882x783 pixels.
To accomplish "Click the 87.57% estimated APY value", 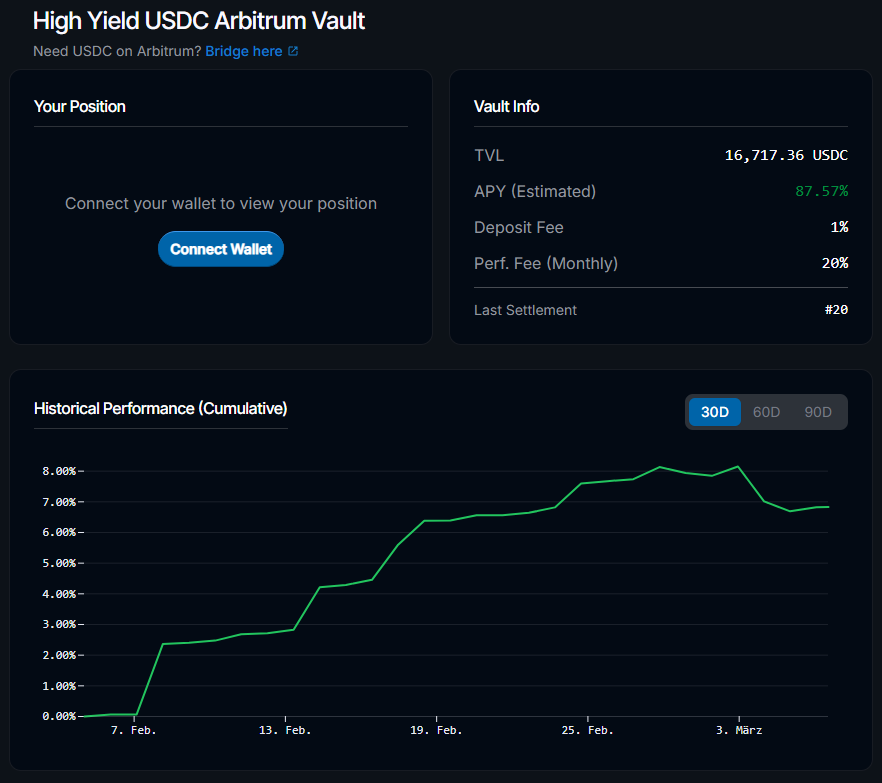I will tap(821, 191).
